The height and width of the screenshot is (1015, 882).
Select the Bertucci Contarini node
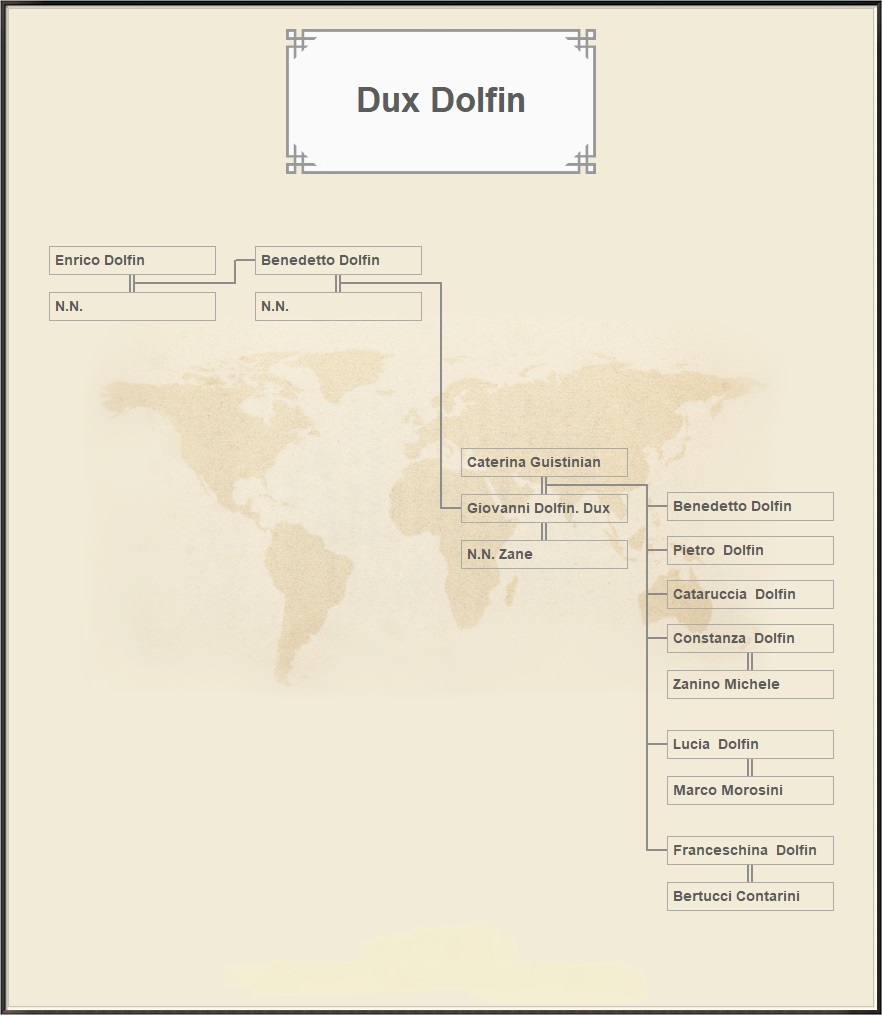(x=750, y=897)
